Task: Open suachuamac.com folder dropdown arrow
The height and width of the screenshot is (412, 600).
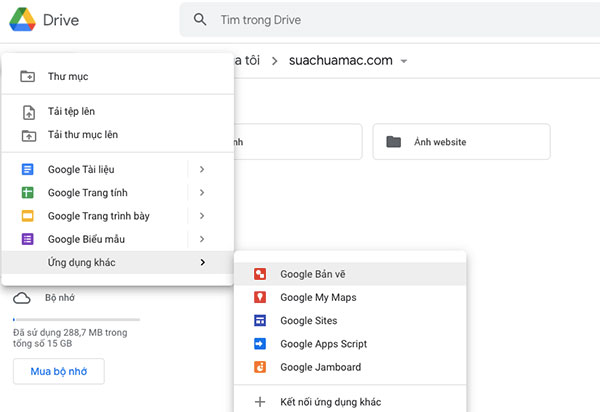Action: coord(404,61)
